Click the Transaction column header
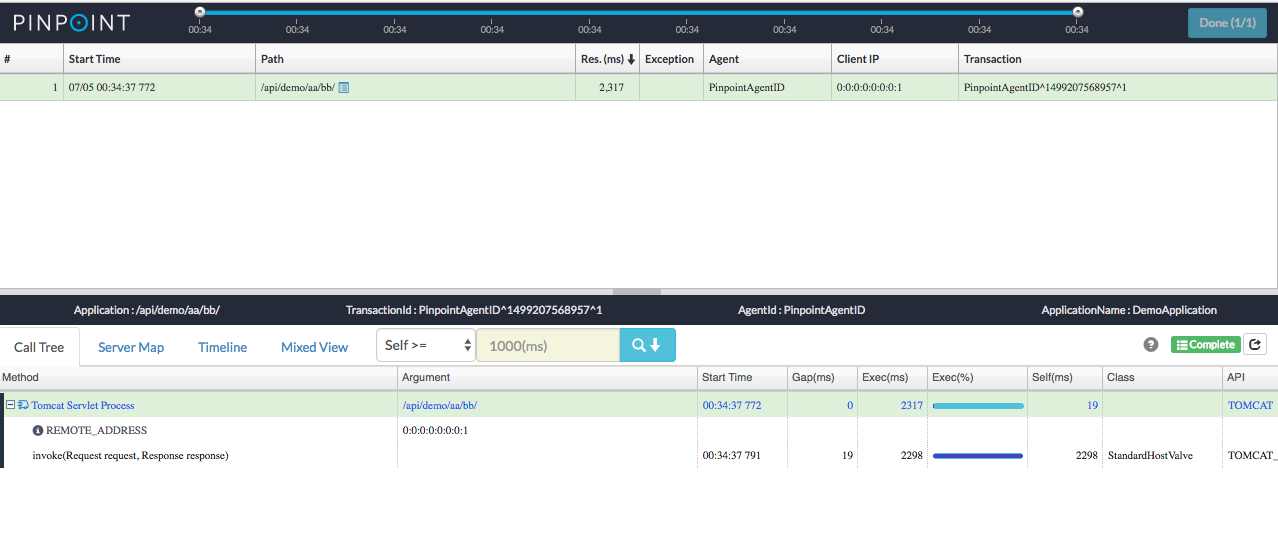The image size is (1278, 552). click(1118, 59)
